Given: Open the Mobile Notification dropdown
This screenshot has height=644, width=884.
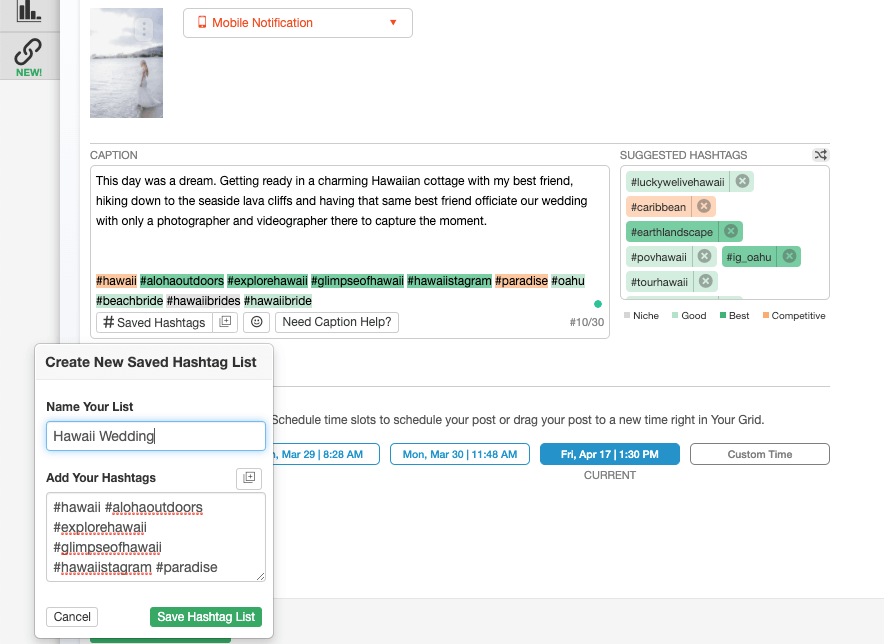Looking at the screenshot, I should click(298, 23).
